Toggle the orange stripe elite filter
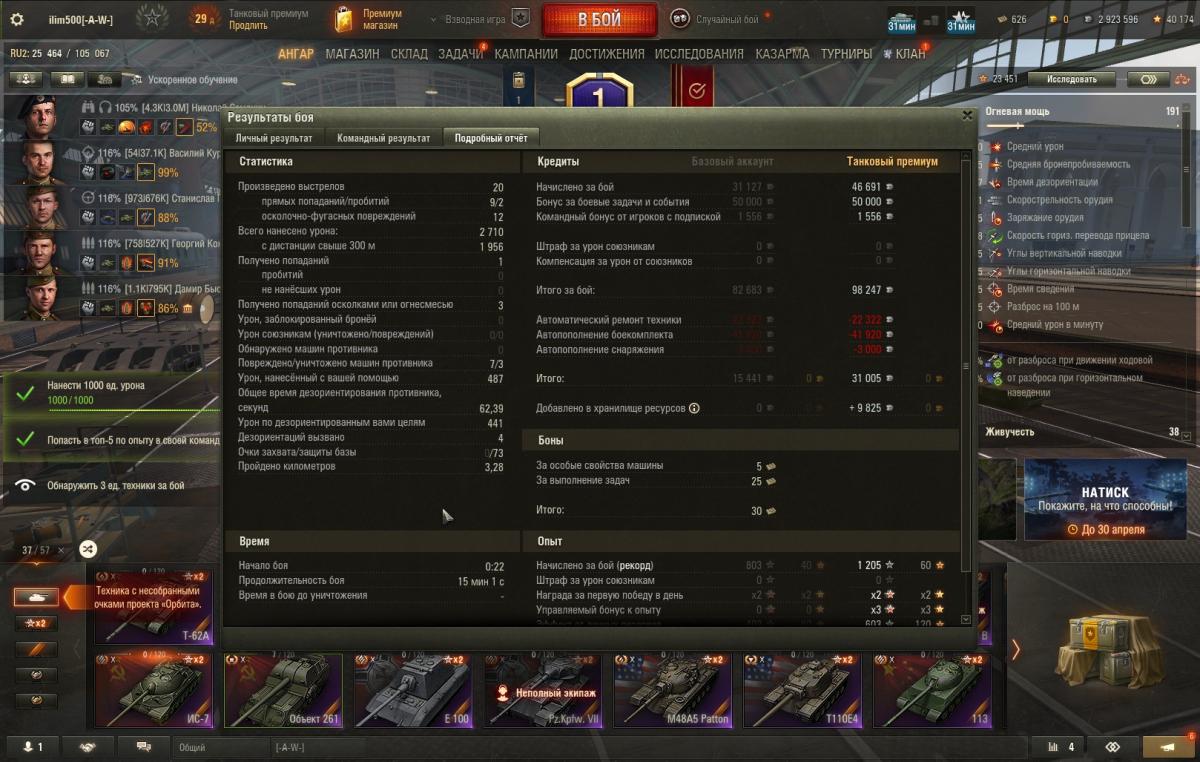The height and width of the screenshot is (762, 1200). 36,649
